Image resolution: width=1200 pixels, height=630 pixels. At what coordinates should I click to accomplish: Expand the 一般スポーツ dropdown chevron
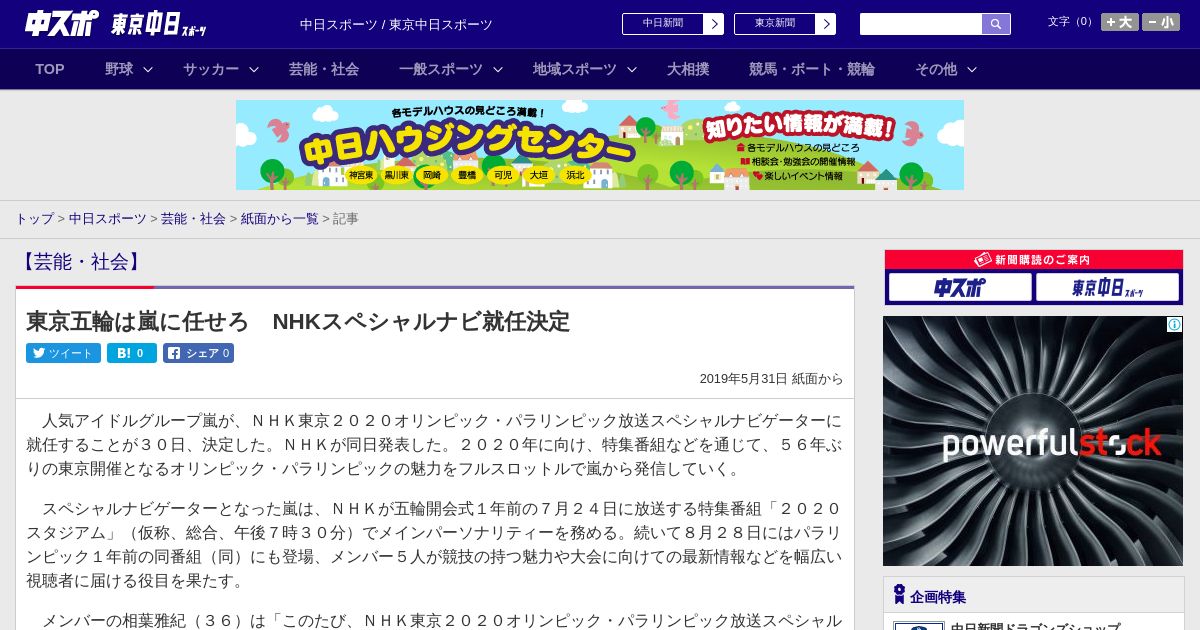pyautogui.click(x=498, y=69)
